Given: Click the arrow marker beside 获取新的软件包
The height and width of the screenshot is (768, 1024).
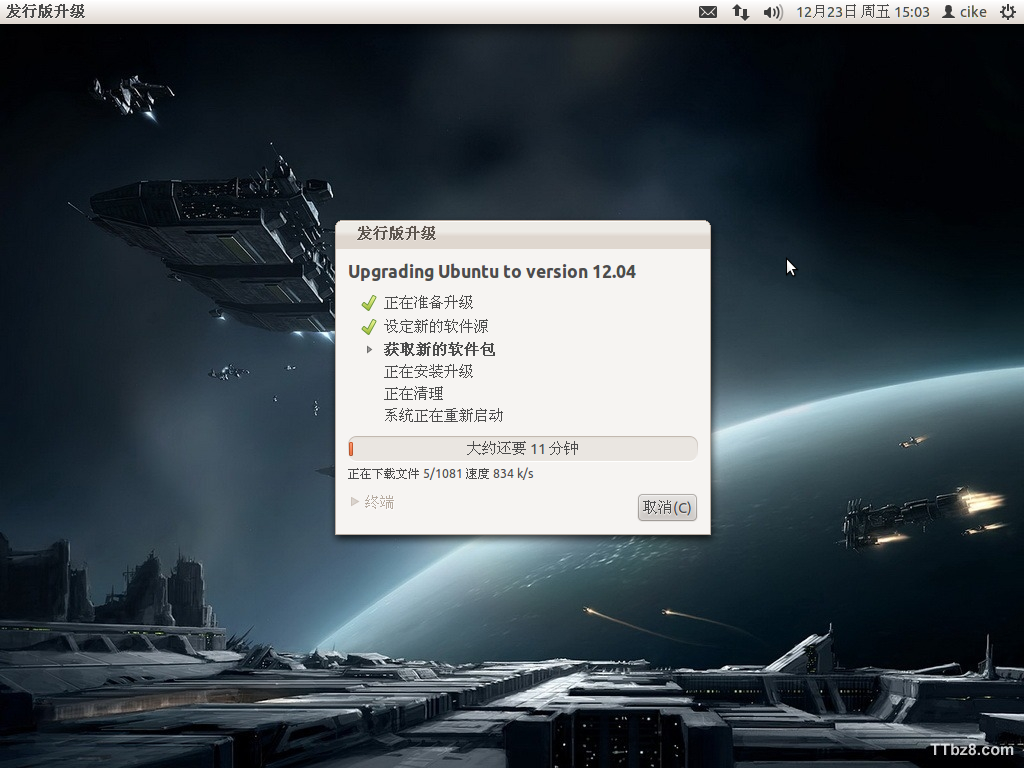Looking at the screenshot, I should [x=369, y=349].
